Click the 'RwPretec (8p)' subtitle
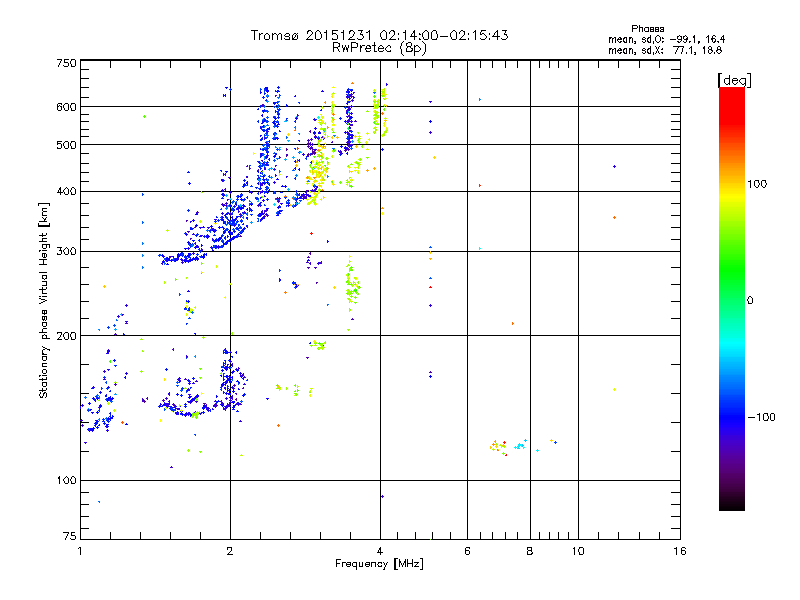Image resolution: width=800 pixels, height=600 pixels. pos(379,48)
